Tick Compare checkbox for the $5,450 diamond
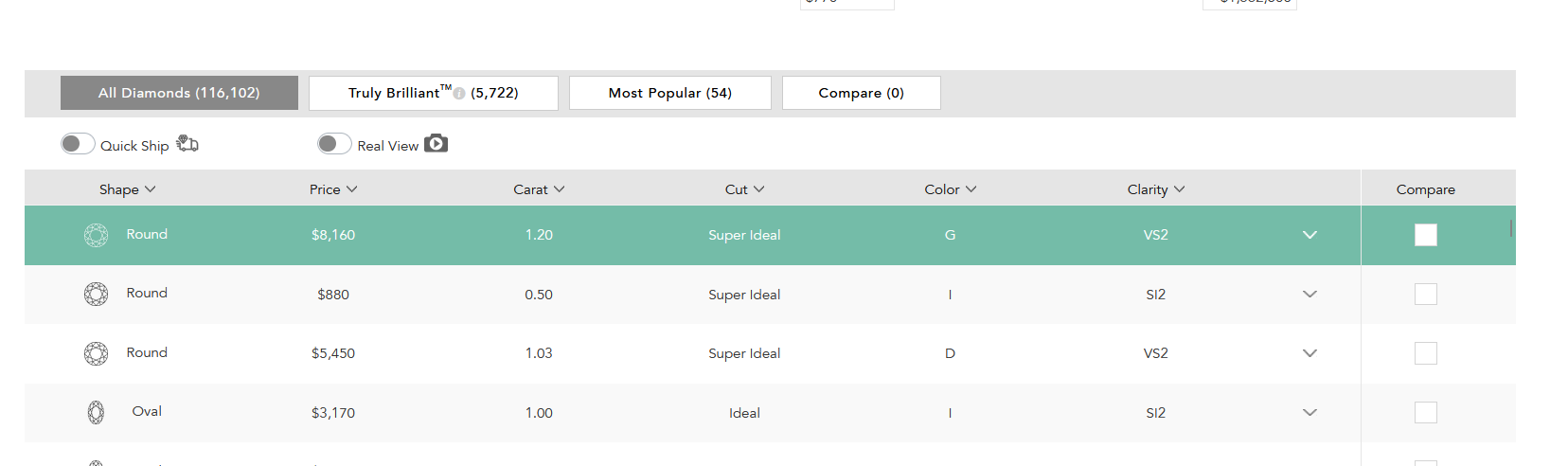 point(1425,353)
